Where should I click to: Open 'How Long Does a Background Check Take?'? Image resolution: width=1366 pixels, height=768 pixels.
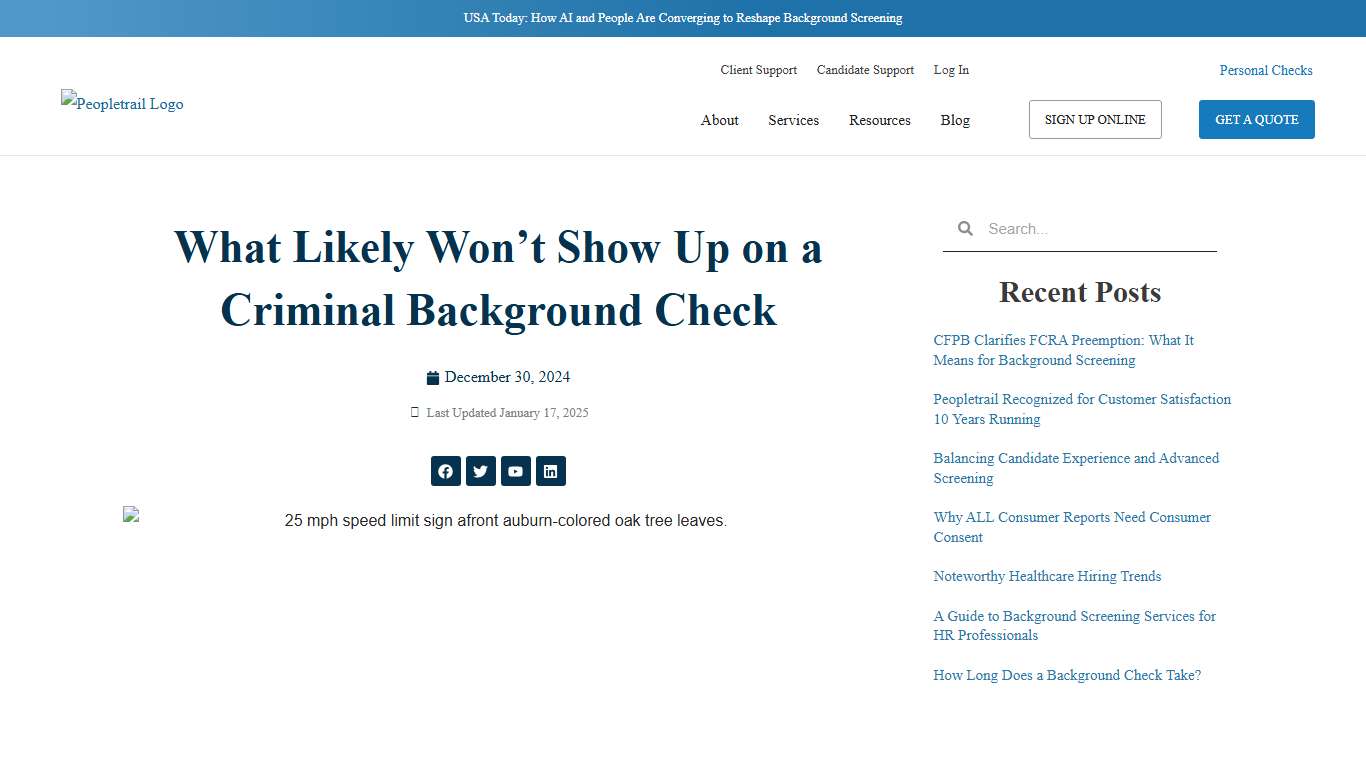tap(1067, 675)
